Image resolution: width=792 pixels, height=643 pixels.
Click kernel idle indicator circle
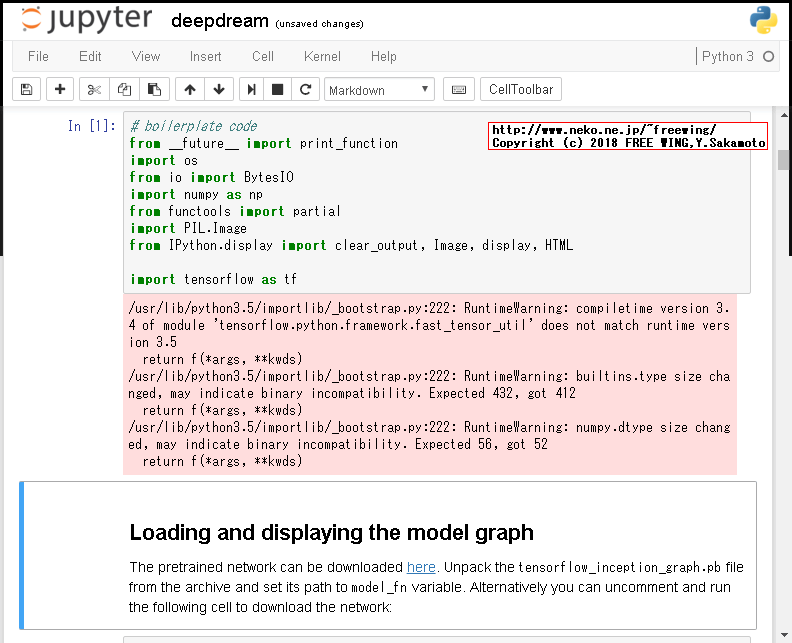tap(768, 57)
